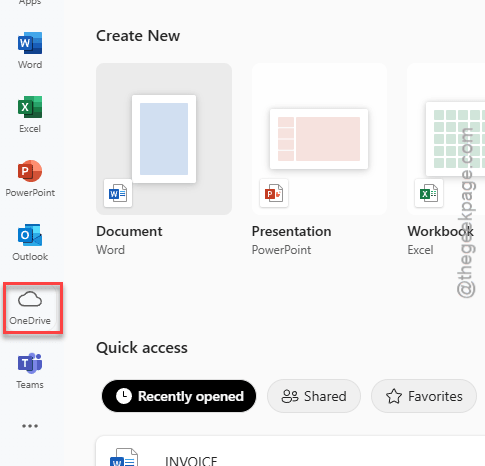Open Excel from the sidebar
This screenshot has height=466, width=485.
(x=30, y=114)
